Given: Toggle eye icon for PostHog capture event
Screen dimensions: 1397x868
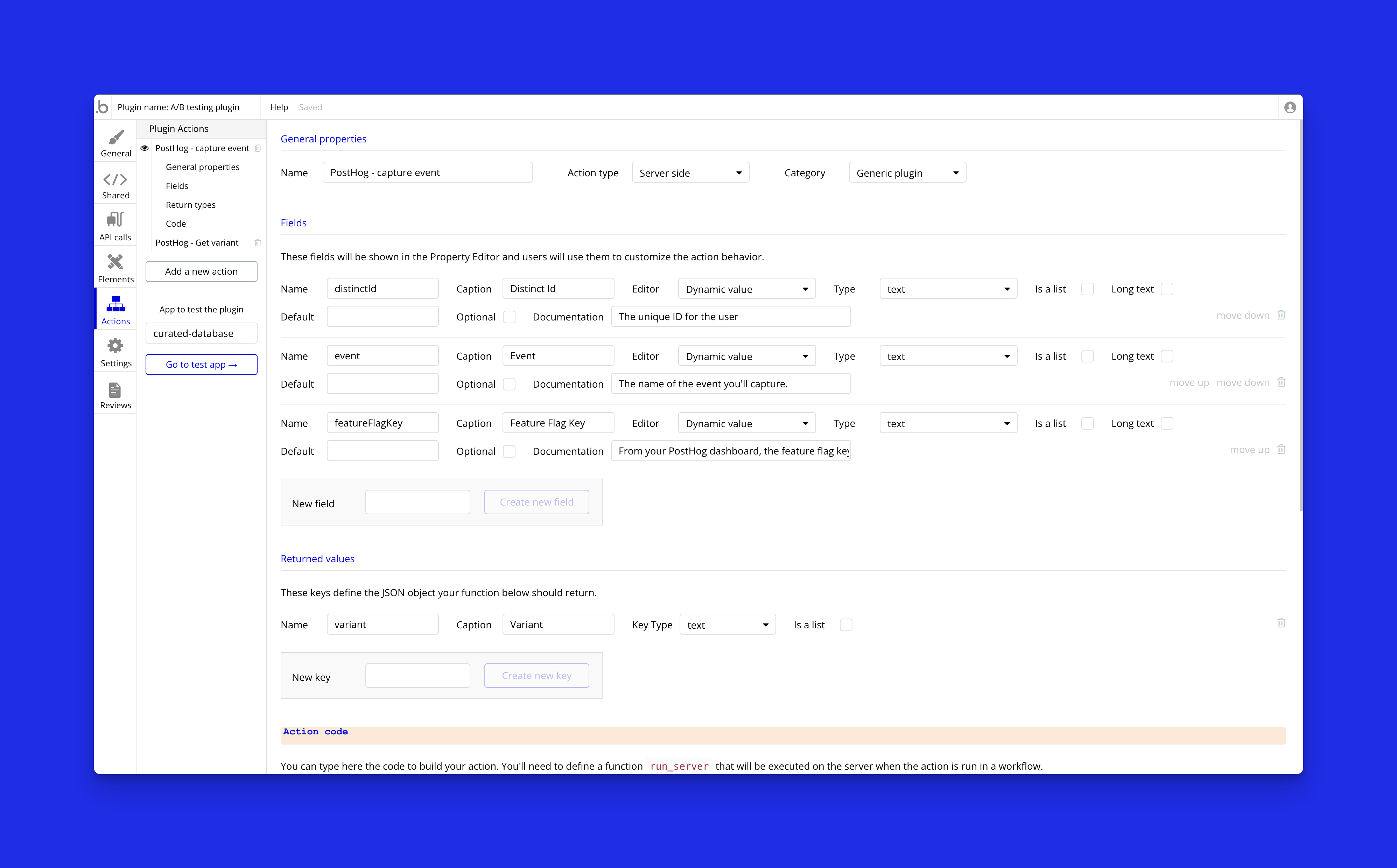Looking at the screenshot, I should click(145, 148).
